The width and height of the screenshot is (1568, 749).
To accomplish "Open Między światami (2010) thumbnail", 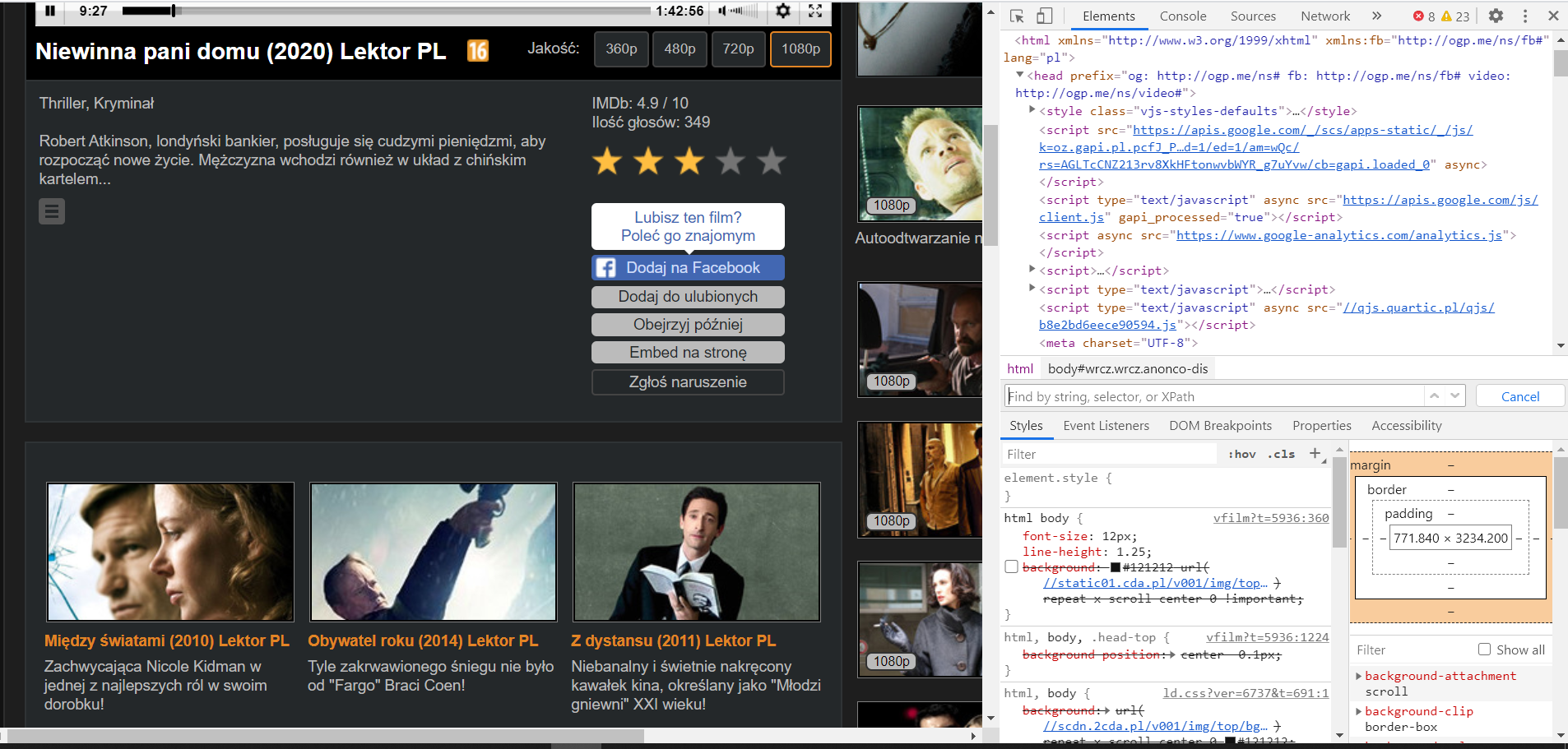I will pos(170,552).
